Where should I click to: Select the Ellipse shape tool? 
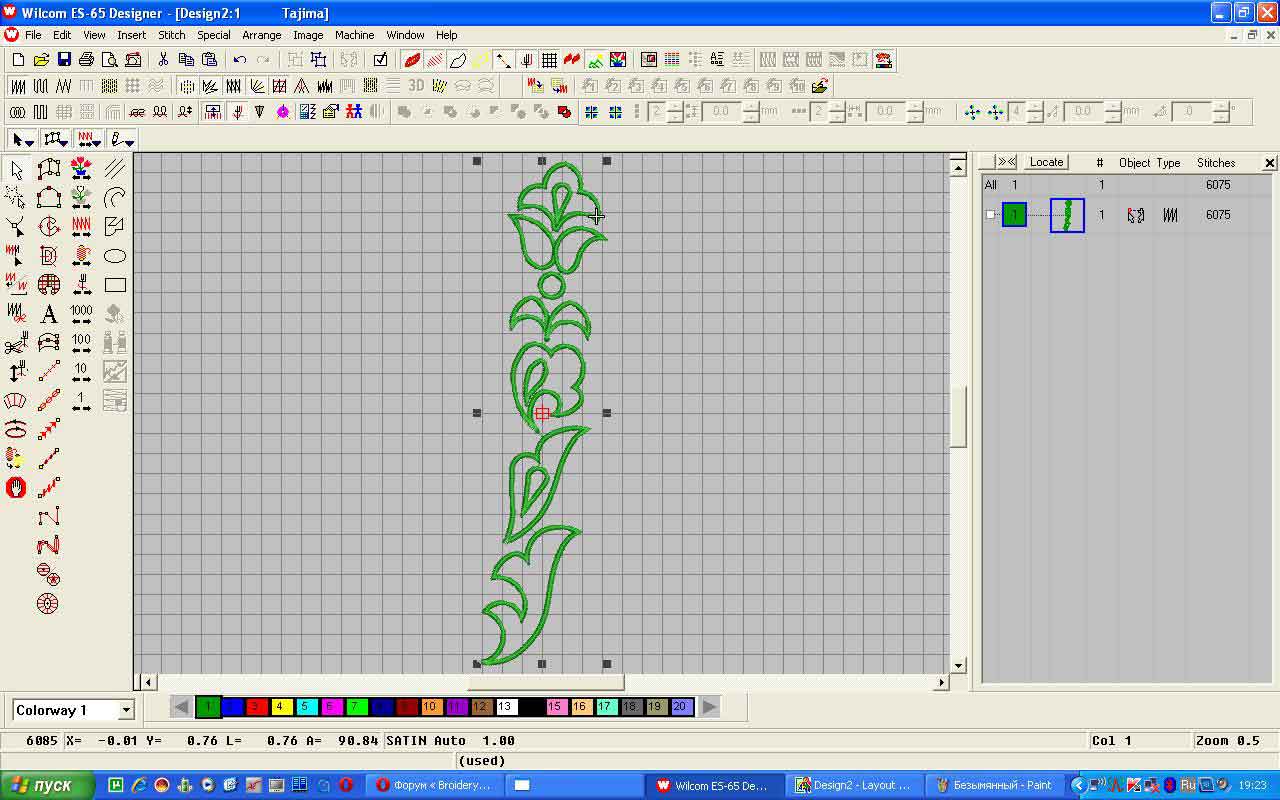pyautogui.click(x=115, y=256)
